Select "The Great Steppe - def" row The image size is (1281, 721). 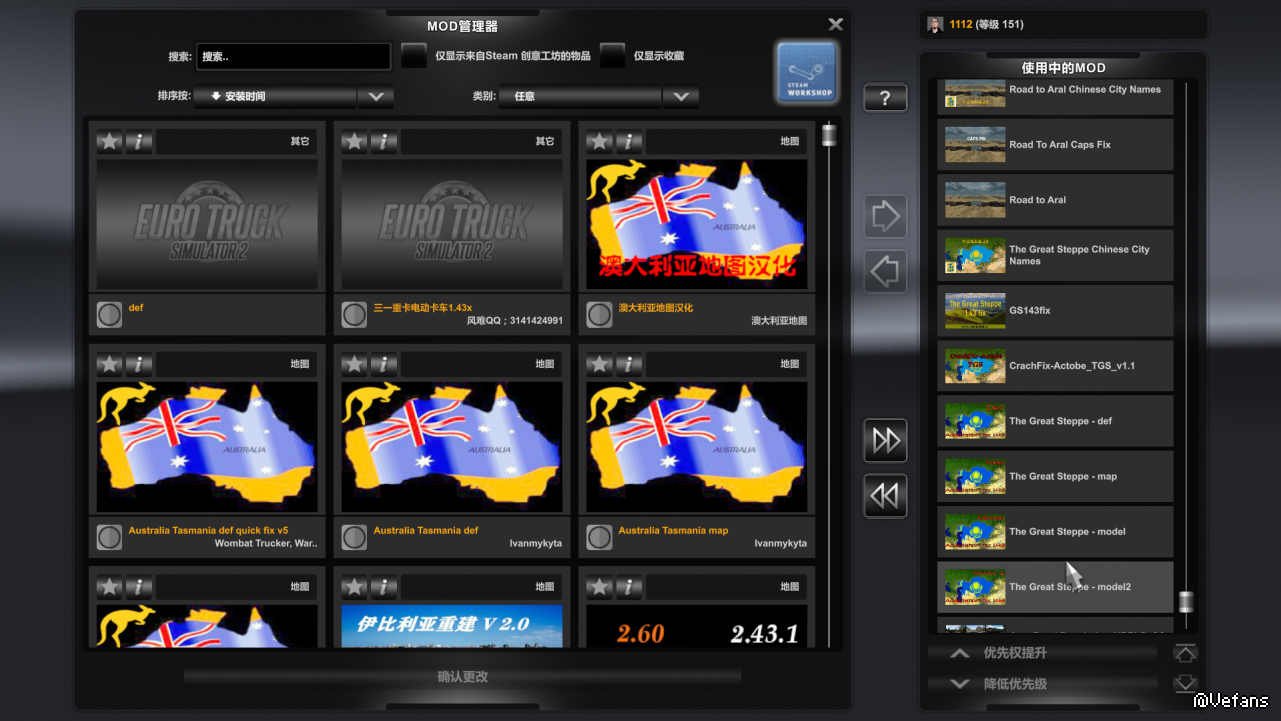pyautogui.click(x=1055, y=421)
